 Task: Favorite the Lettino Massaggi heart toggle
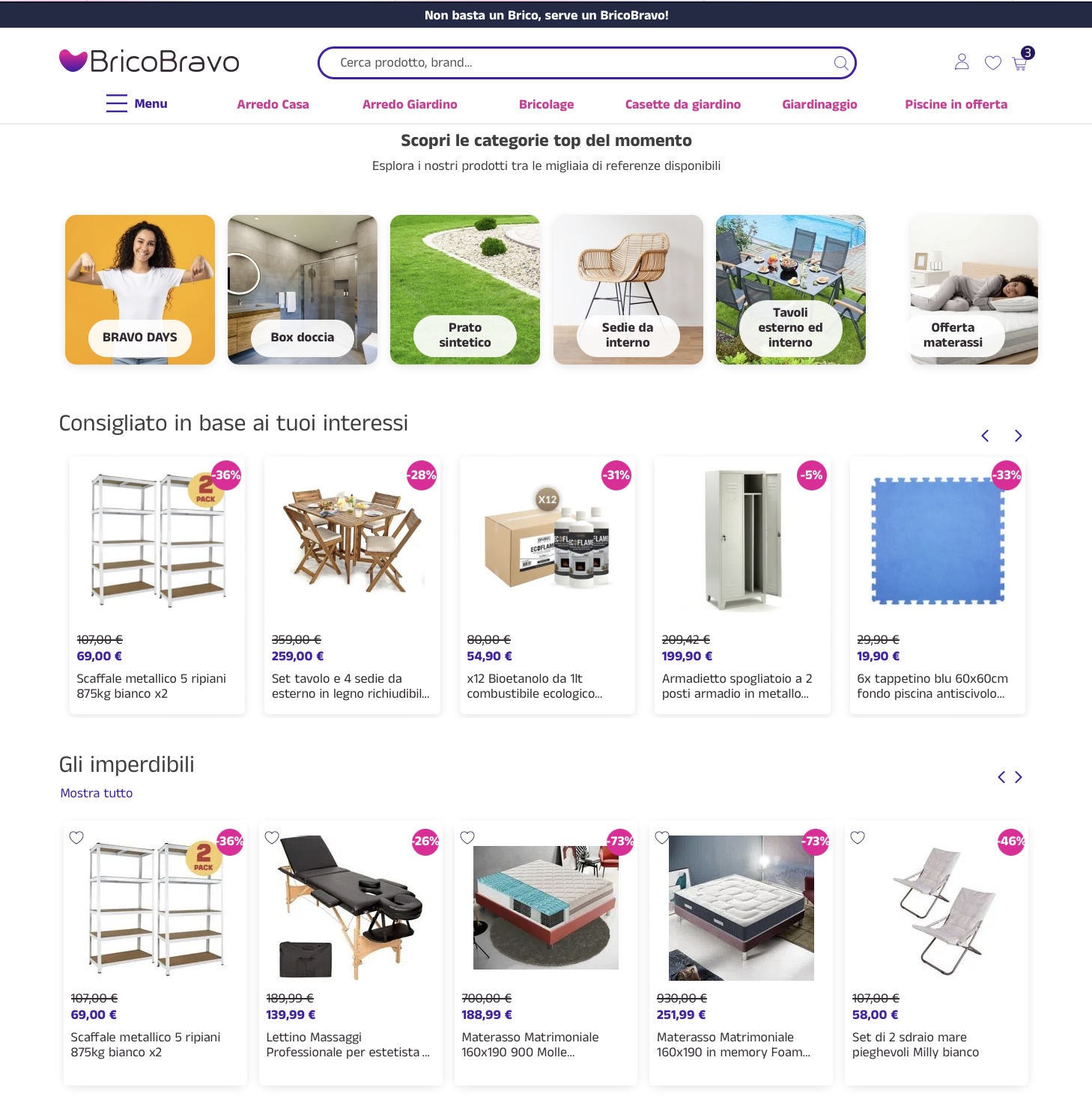click(273, 838)
